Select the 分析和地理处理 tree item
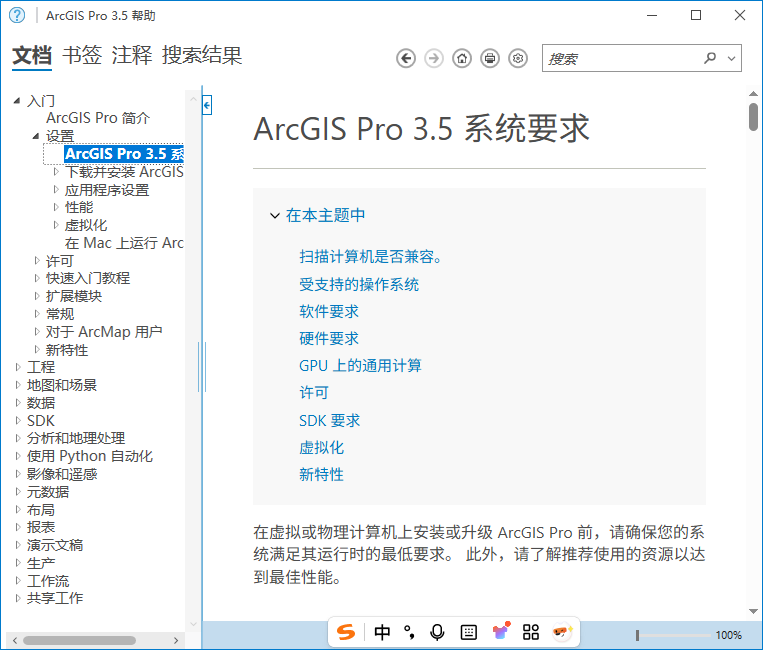This screenshot has height=650, width=763. [x=76, y=438]
